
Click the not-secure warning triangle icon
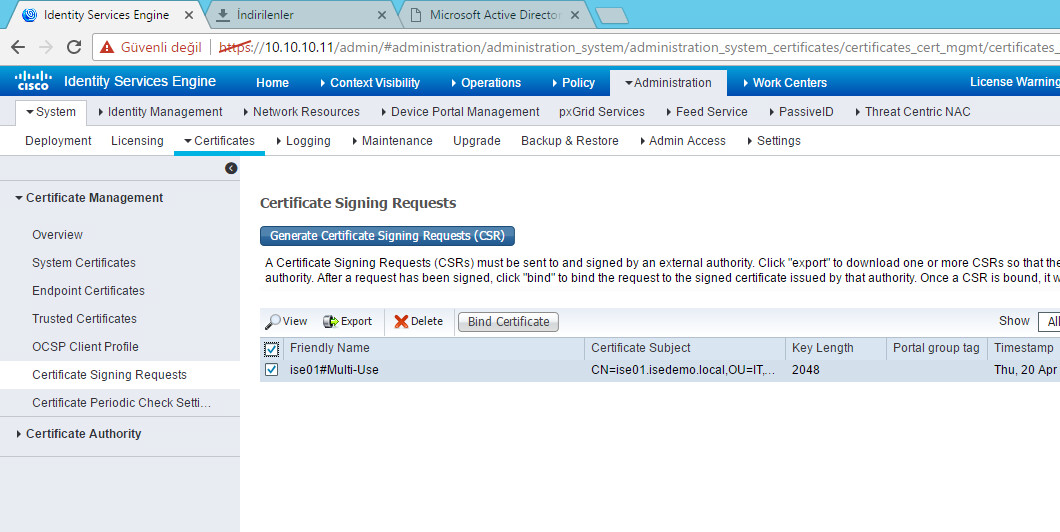point(107,47)
